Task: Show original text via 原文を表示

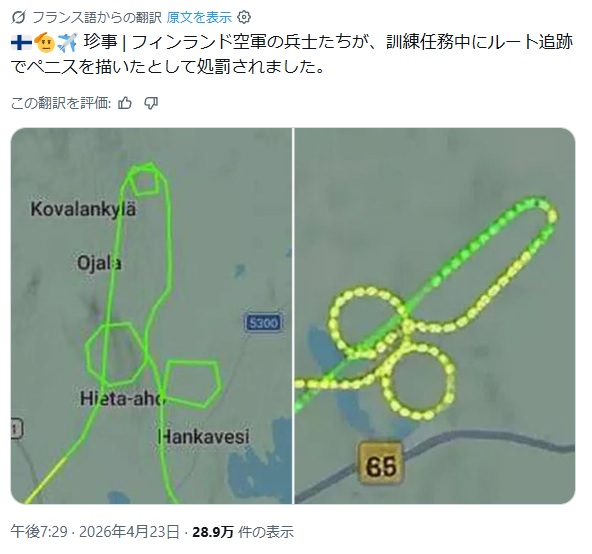Action: (199, 17)
